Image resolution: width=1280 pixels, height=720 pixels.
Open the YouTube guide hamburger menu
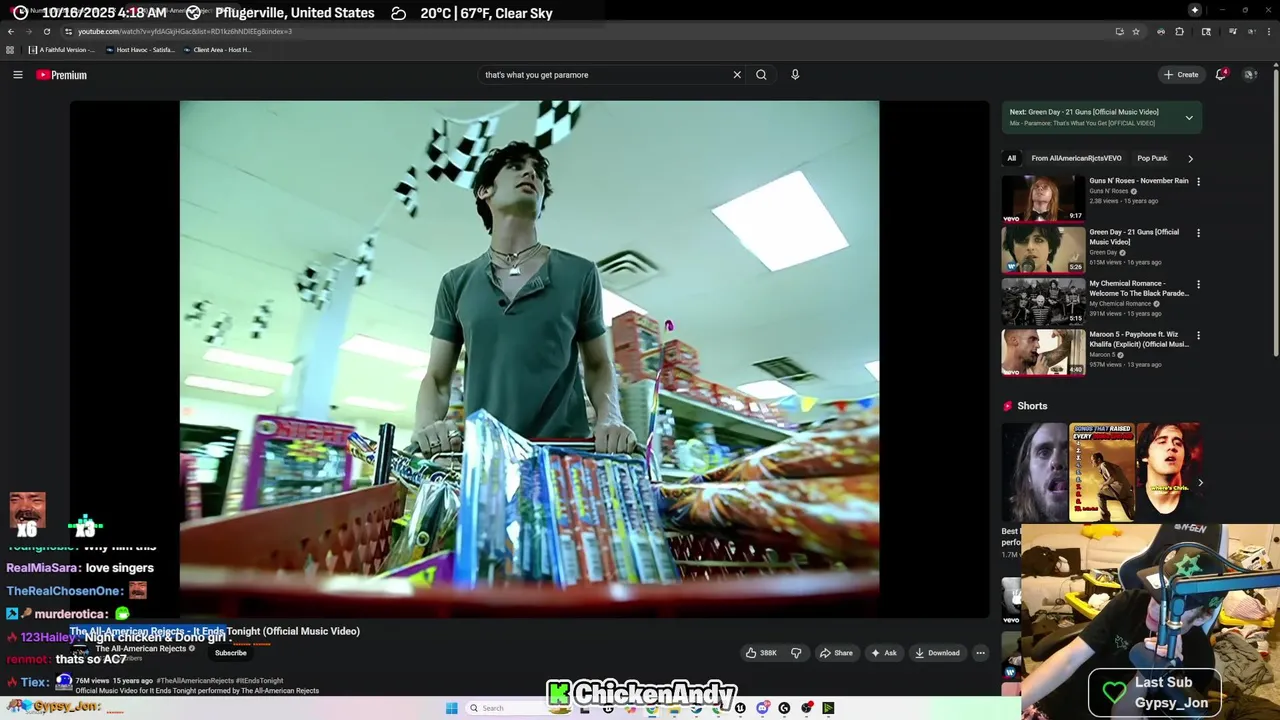tap(18, 75)
